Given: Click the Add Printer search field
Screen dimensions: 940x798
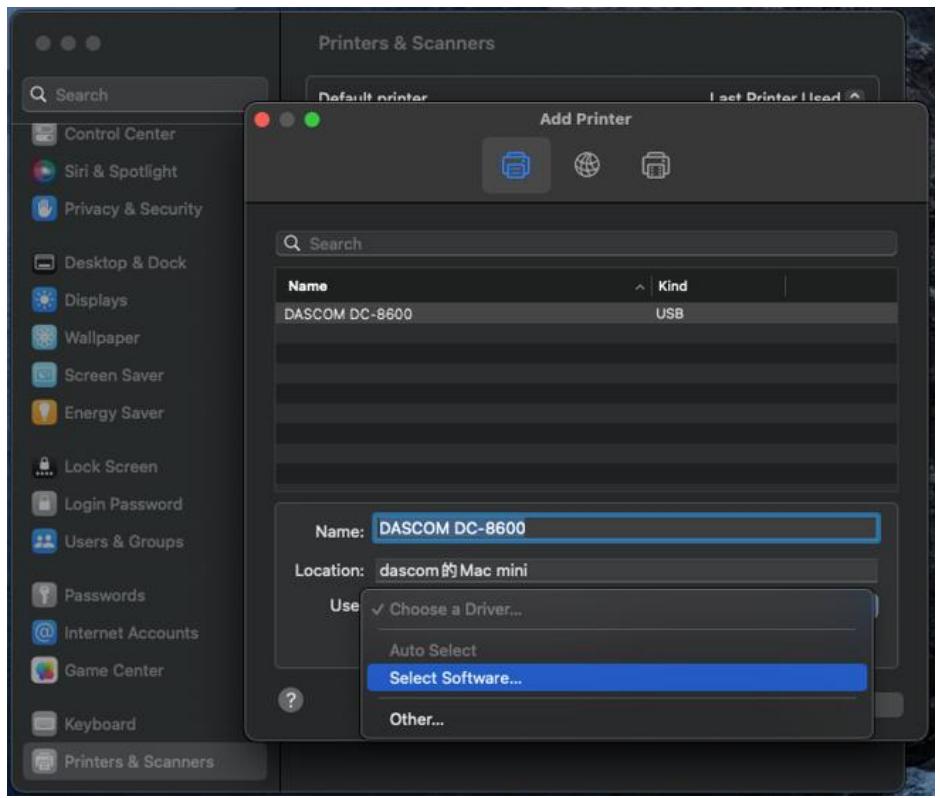Looking at the screenshot, I should pyautogui.click(x=586, y=243).
